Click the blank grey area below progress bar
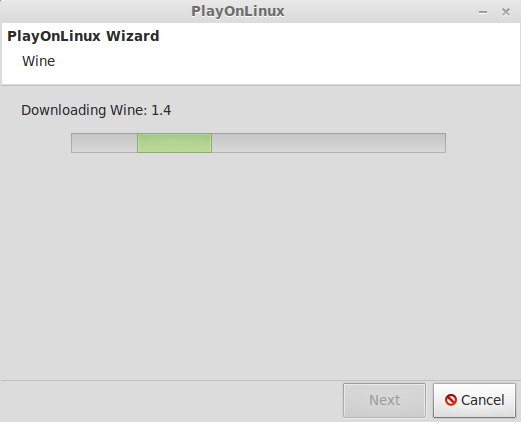 260,267
